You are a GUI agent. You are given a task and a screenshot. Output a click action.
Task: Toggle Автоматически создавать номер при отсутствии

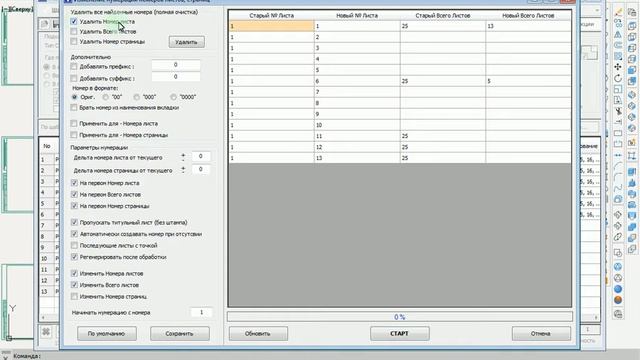(74, 234)
